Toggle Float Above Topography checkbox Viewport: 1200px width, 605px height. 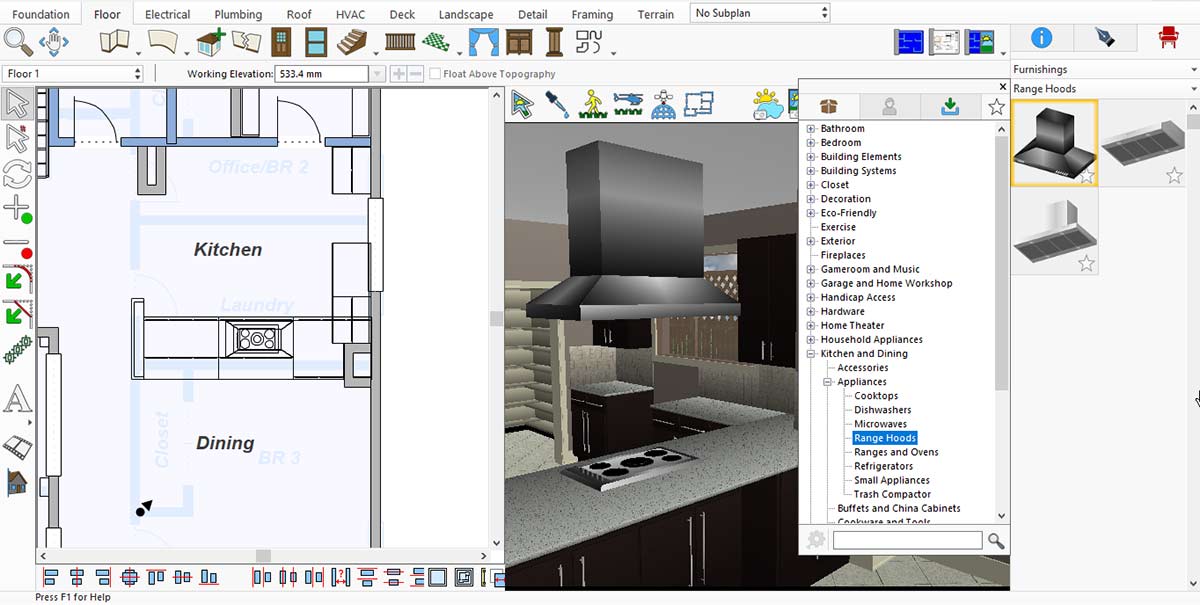pyautogui.click(x=435, y=74)
